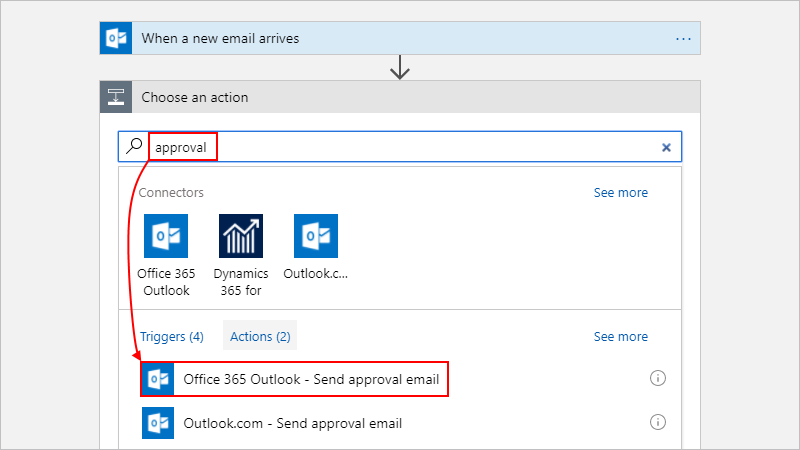This screenshot has height=450, width=800.
Task: Click the Choose an action header bar
Action: 400,97
